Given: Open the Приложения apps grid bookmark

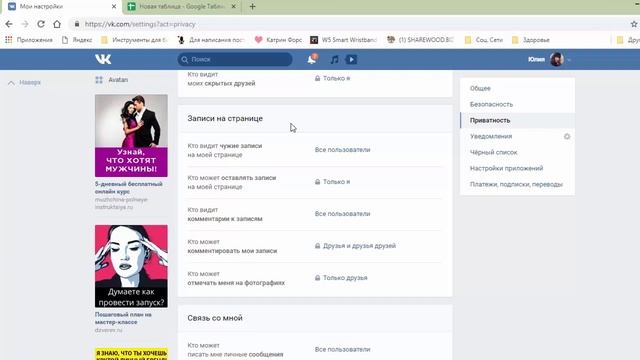Looking at the screenshot, I should tap(29, 40).
